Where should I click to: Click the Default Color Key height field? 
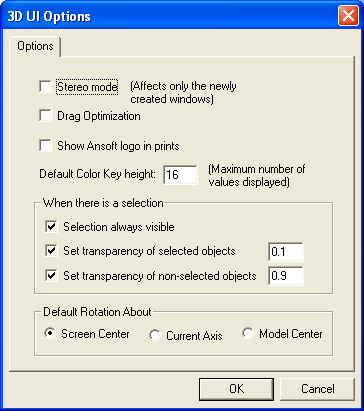[x=180, y=174]
